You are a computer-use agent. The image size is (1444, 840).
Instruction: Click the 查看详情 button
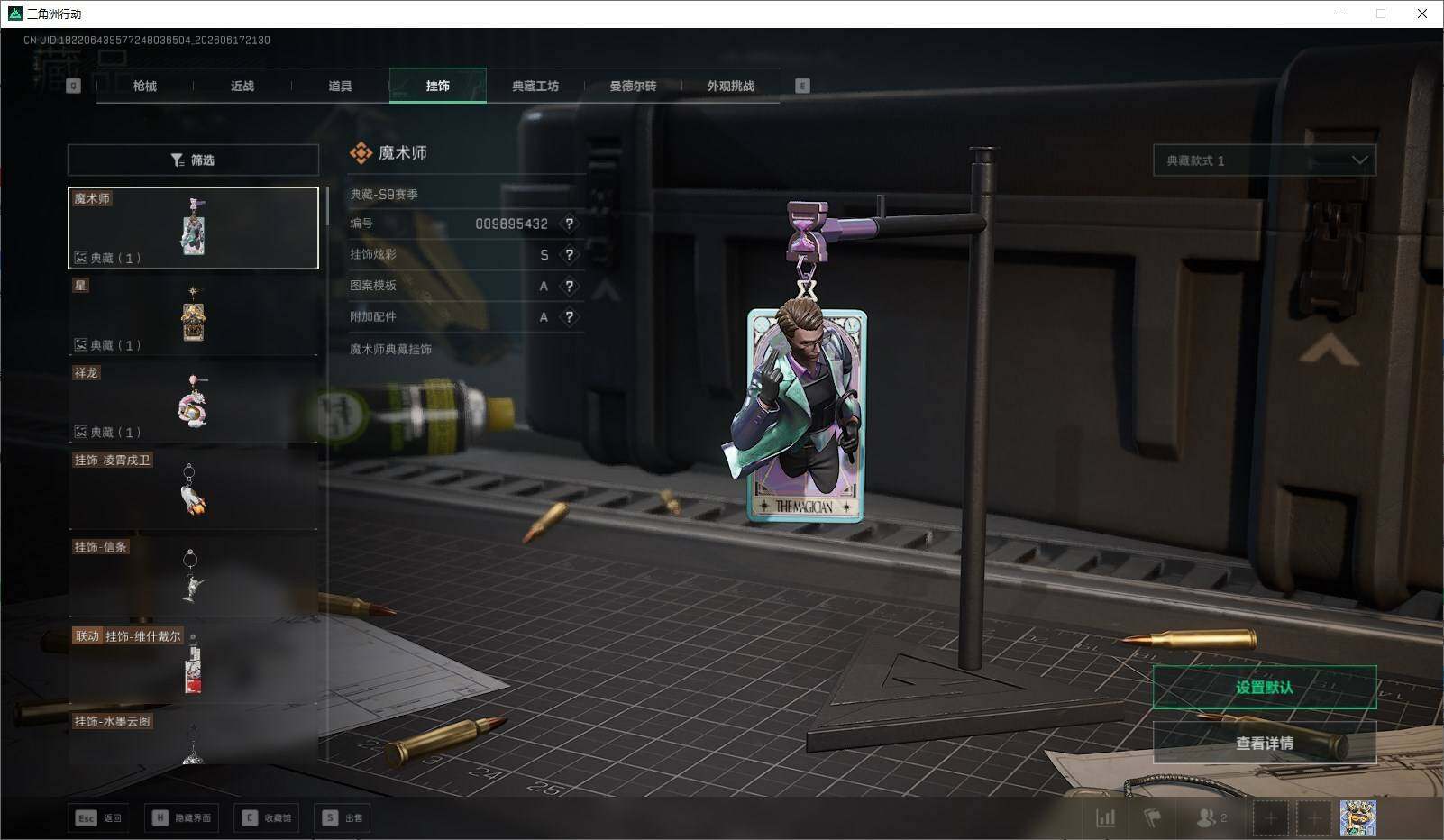[x=1265, y=743]
